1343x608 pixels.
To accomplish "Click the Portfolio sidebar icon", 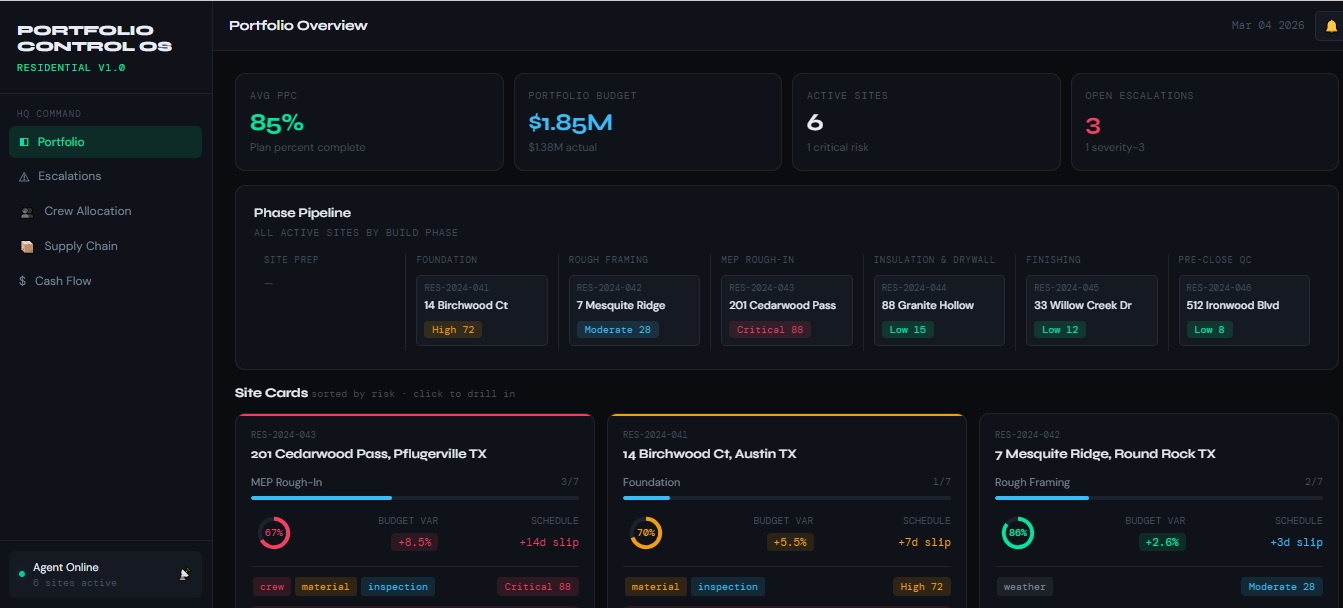I will pos(24,143).
